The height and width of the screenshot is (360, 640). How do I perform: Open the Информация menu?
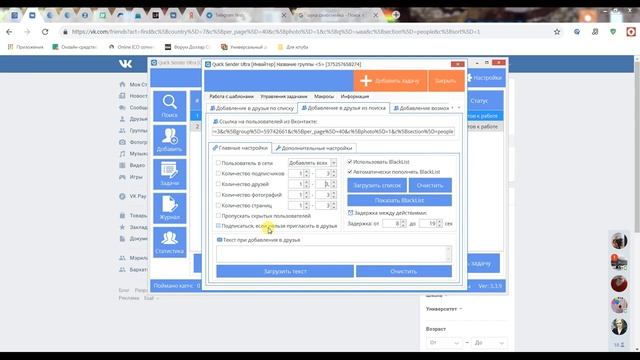pos(355,96)
